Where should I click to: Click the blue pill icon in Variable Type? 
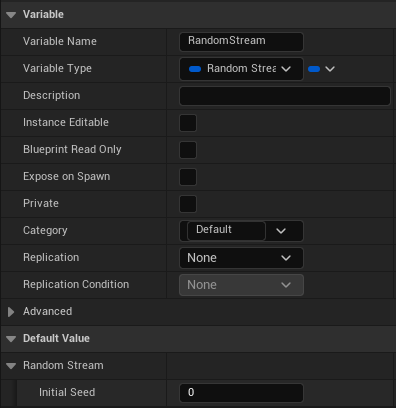click(195, 69)
